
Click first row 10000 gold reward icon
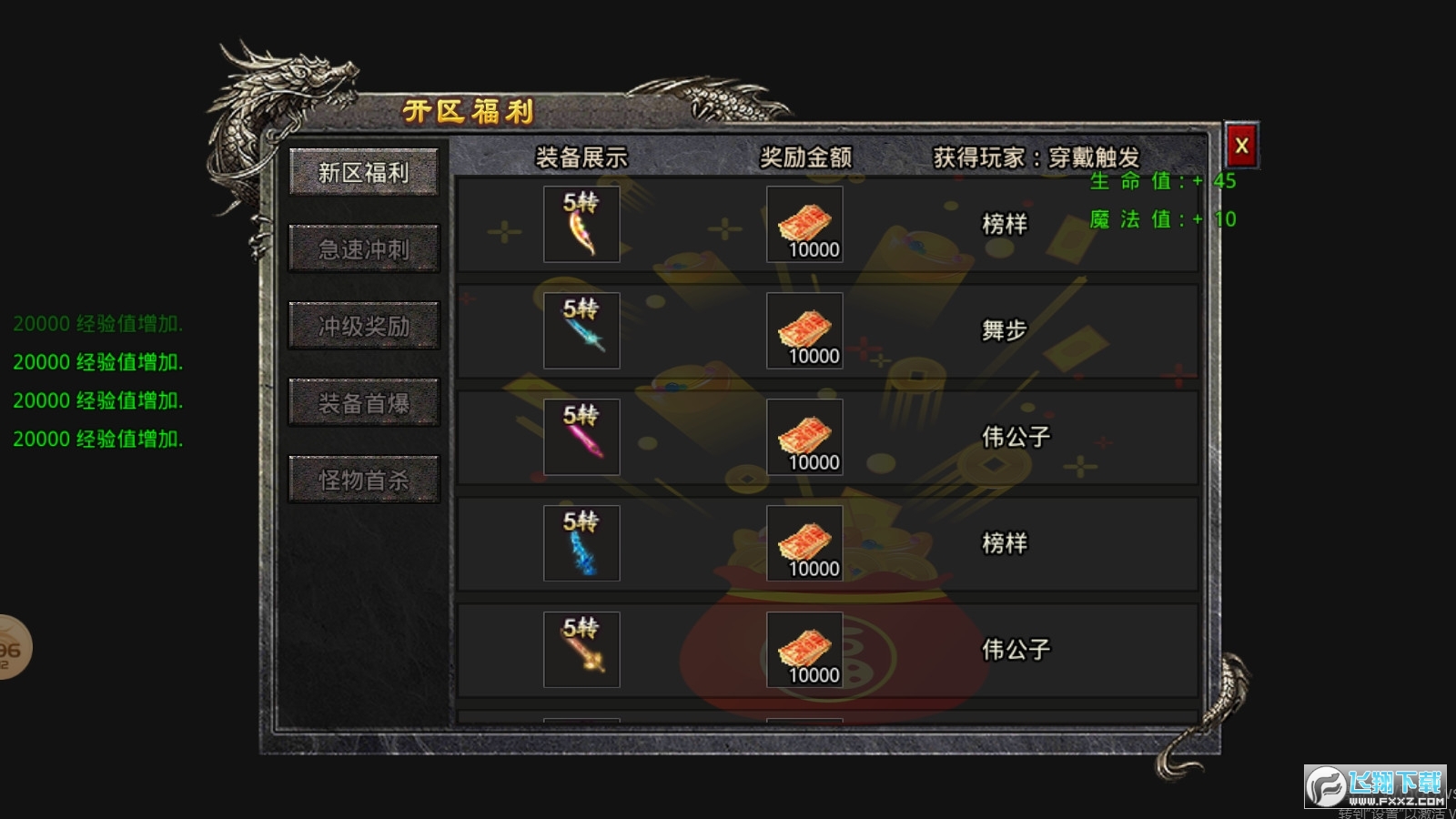click(804, 225)
